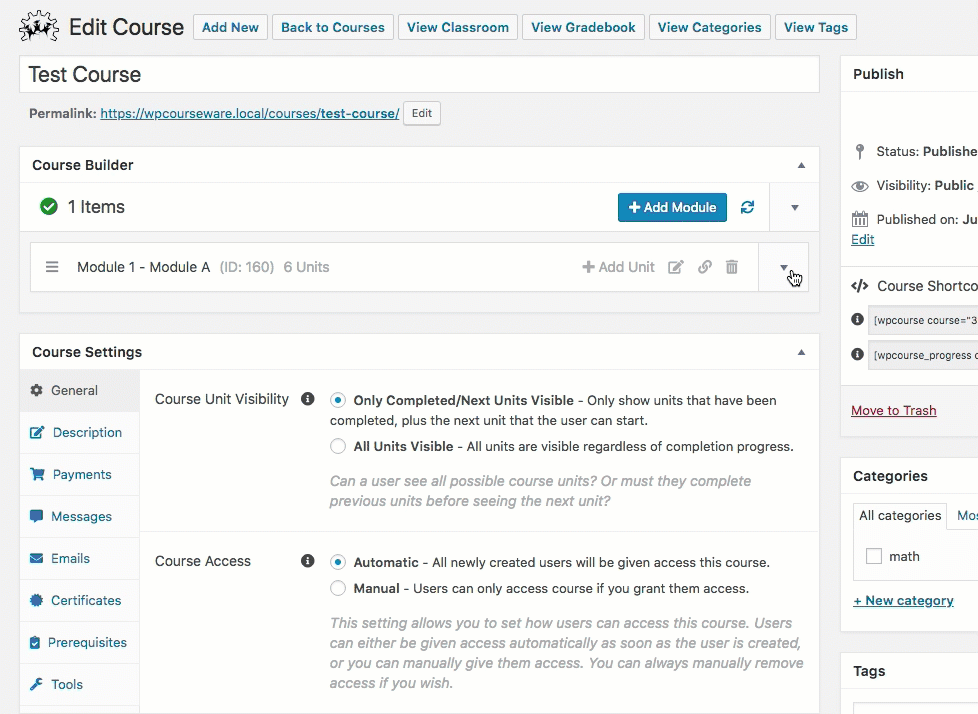The height and width of the screenshot is (714, 978).
Task: Select Manual course access option
Action: tap(337, 589)
